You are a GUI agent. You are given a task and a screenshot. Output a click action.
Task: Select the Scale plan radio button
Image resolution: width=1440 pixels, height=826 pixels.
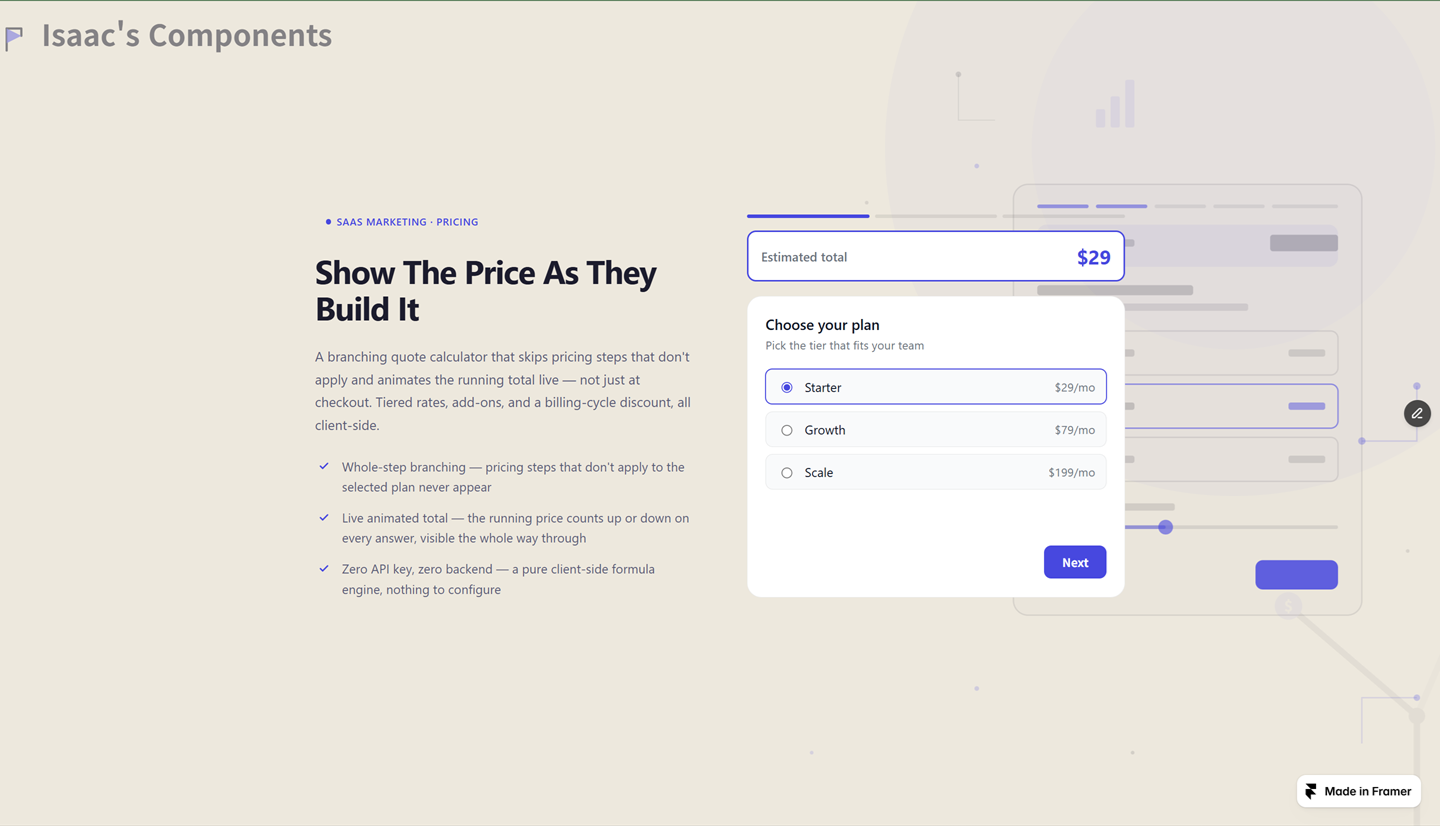point(787,473)
